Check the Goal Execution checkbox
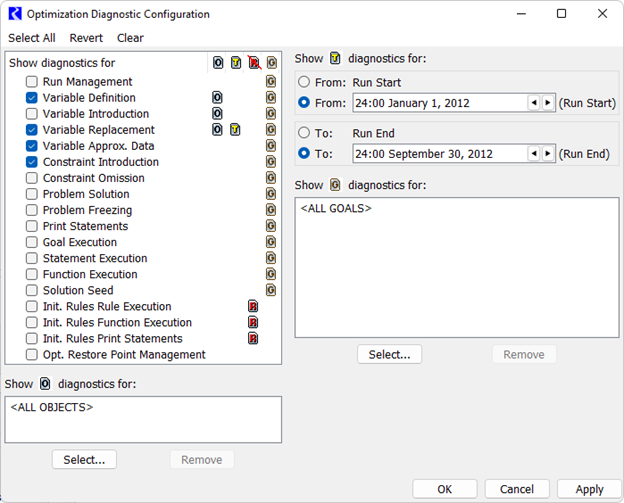The height and width of the screenshot is (503, 624). [32, 242]
